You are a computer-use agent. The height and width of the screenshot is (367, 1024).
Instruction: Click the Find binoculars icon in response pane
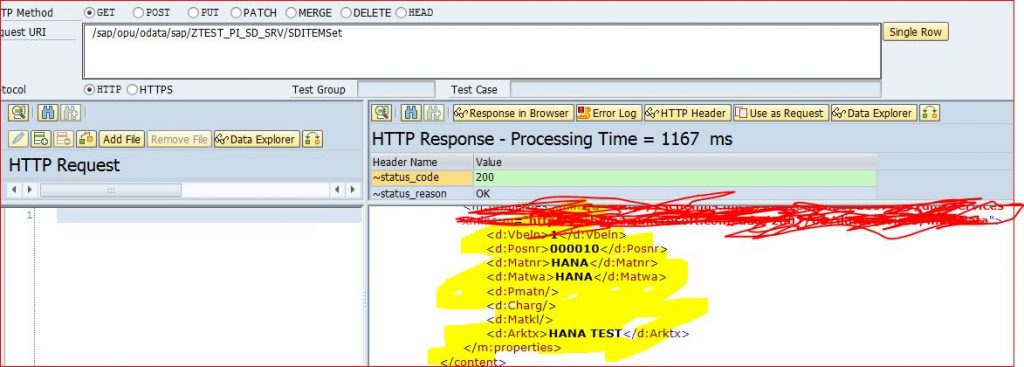[x=411, y=113]
